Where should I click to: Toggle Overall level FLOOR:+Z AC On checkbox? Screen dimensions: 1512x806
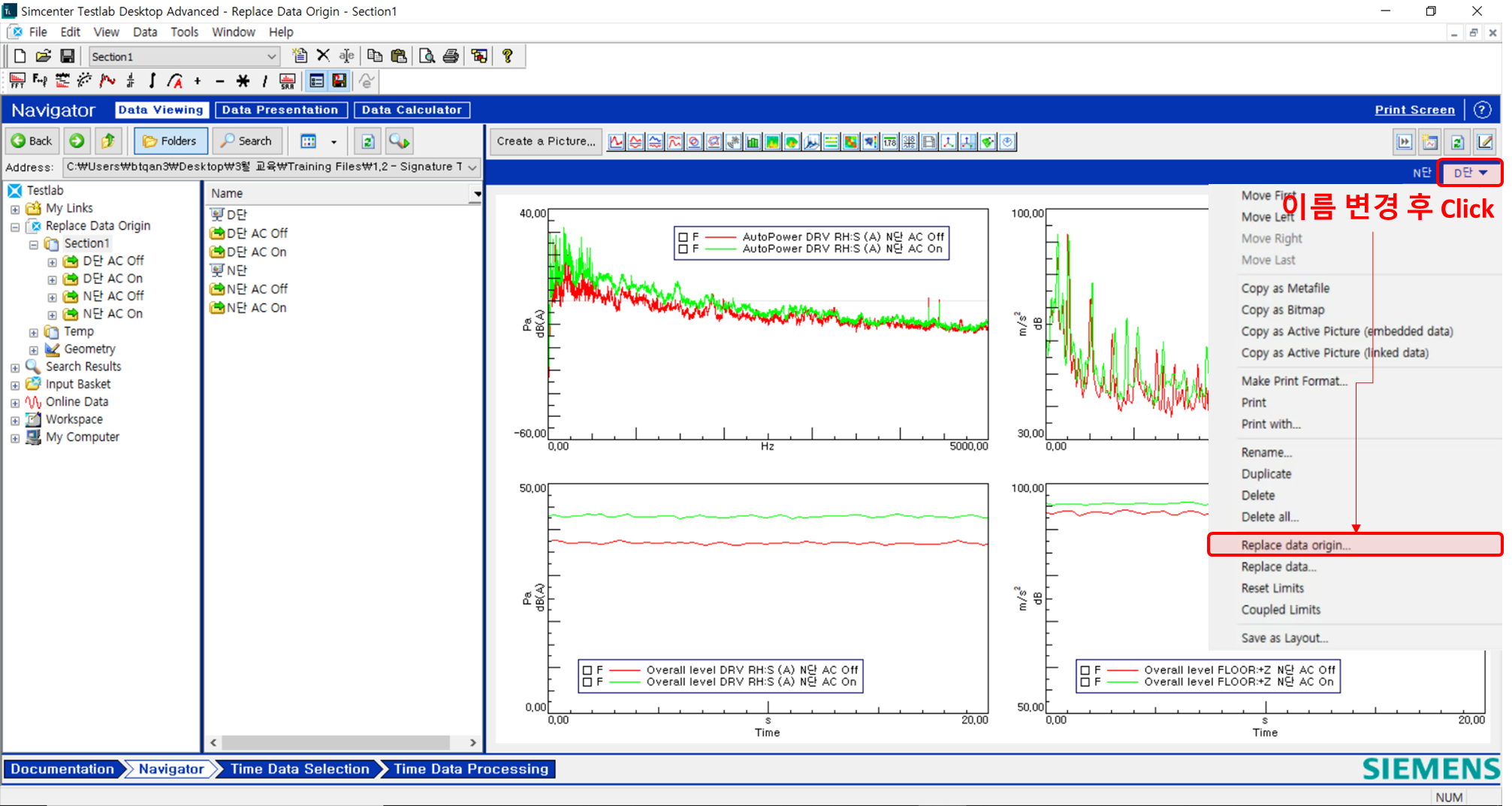(1085, 682)
